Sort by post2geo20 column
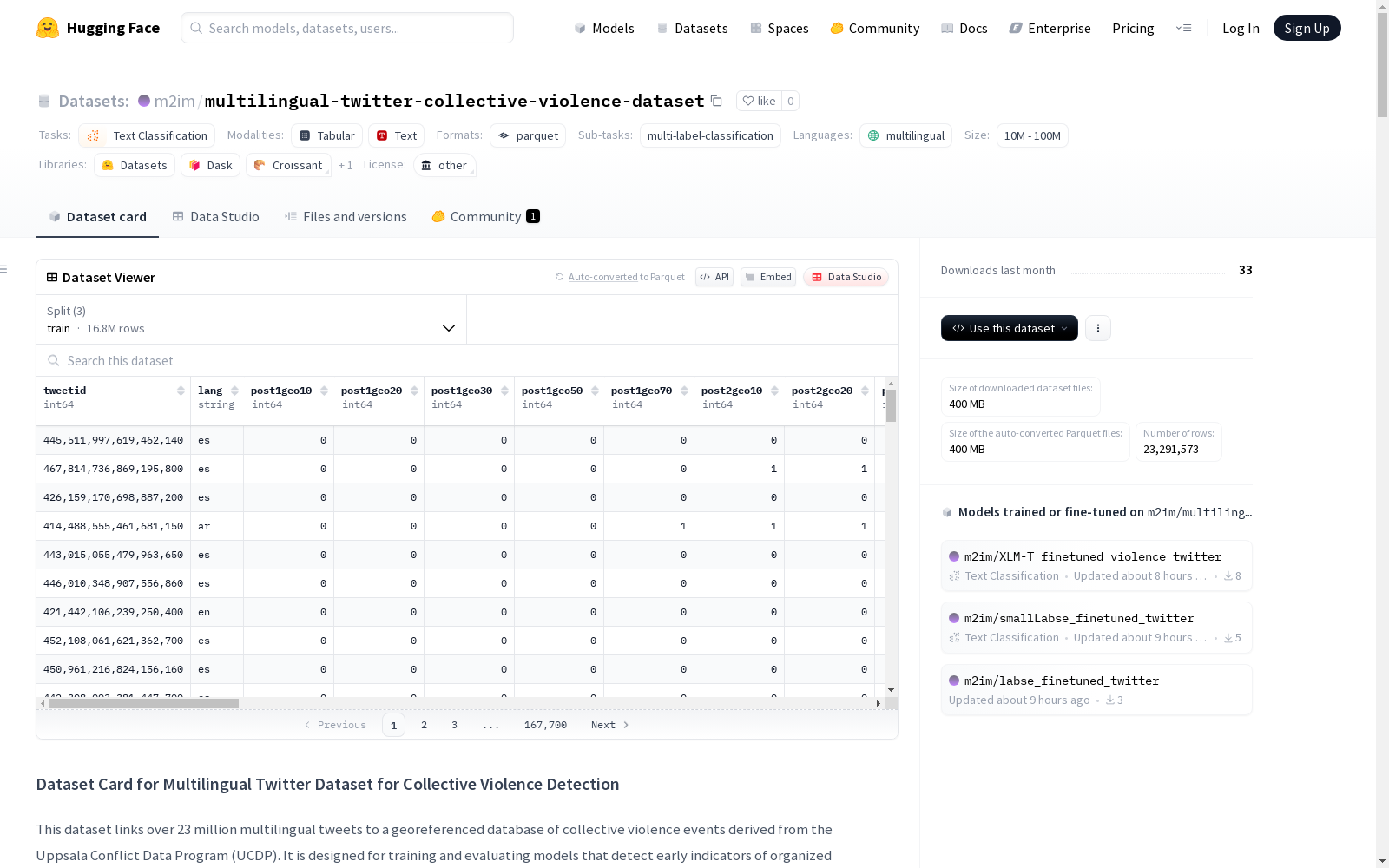Screen dimensions: 1389x868 865,391
